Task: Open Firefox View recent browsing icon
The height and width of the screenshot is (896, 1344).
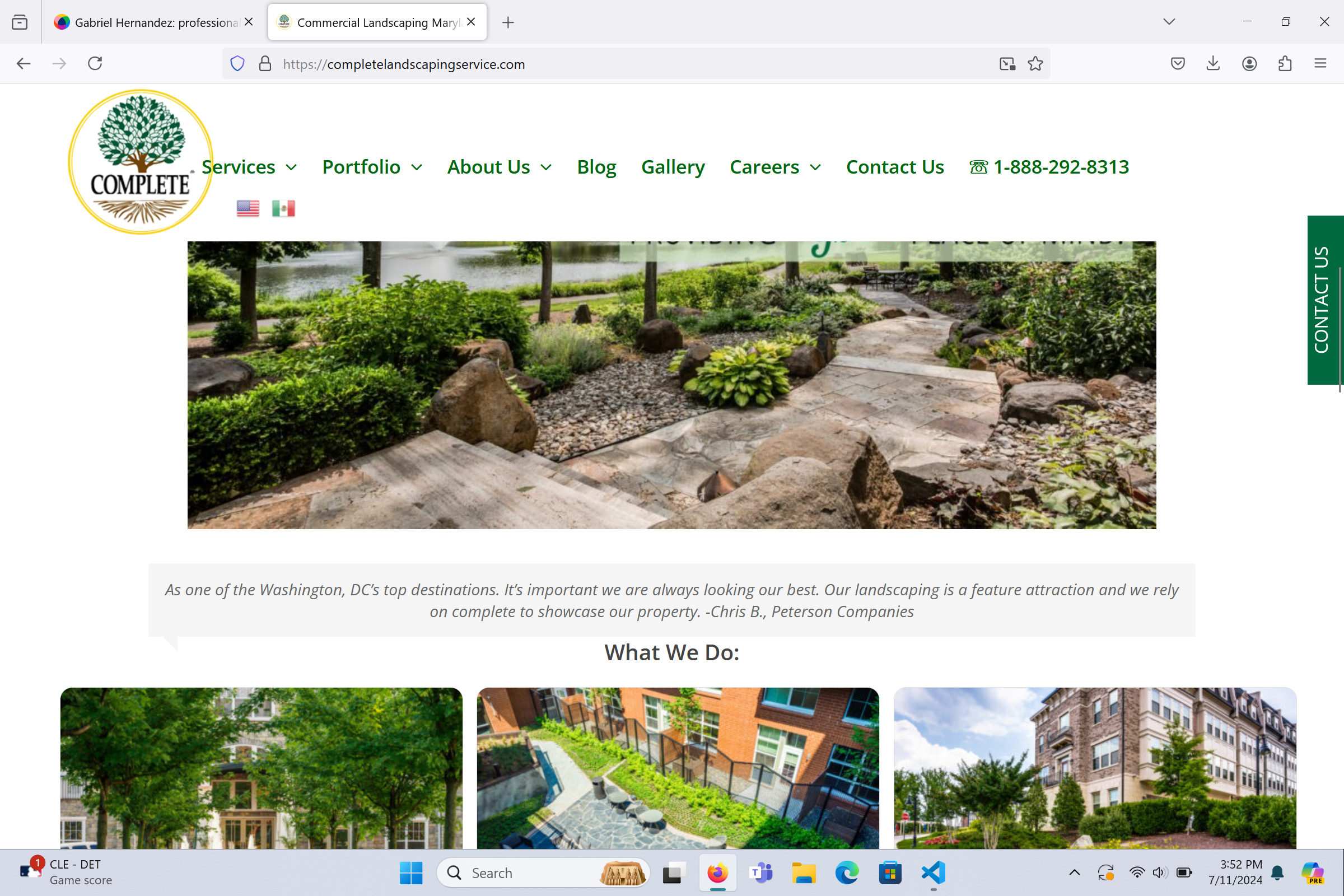Action: click(x=20, y=22)
